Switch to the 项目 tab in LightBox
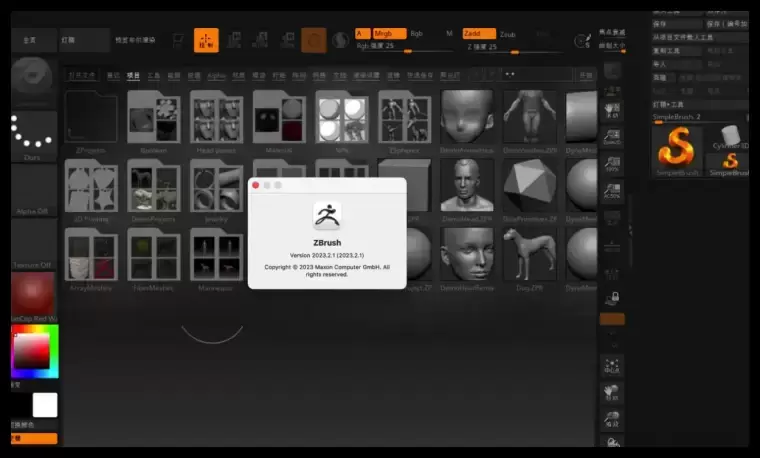Image resolution: width=760 pixels, height=458 pixels. [x=133, y=76]
